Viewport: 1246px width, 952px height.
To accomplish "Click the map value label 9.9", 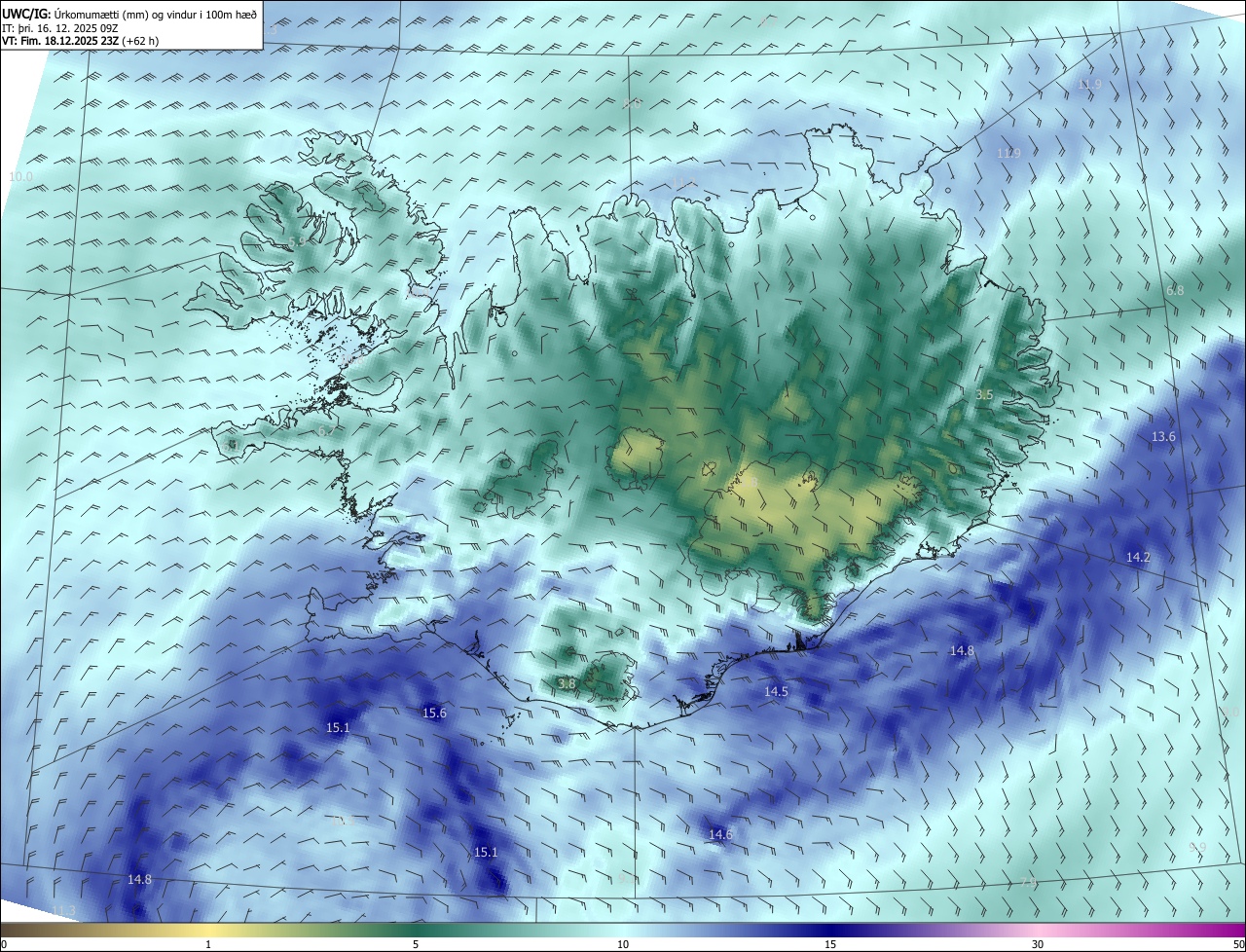I will click(x=1197, y=847).
